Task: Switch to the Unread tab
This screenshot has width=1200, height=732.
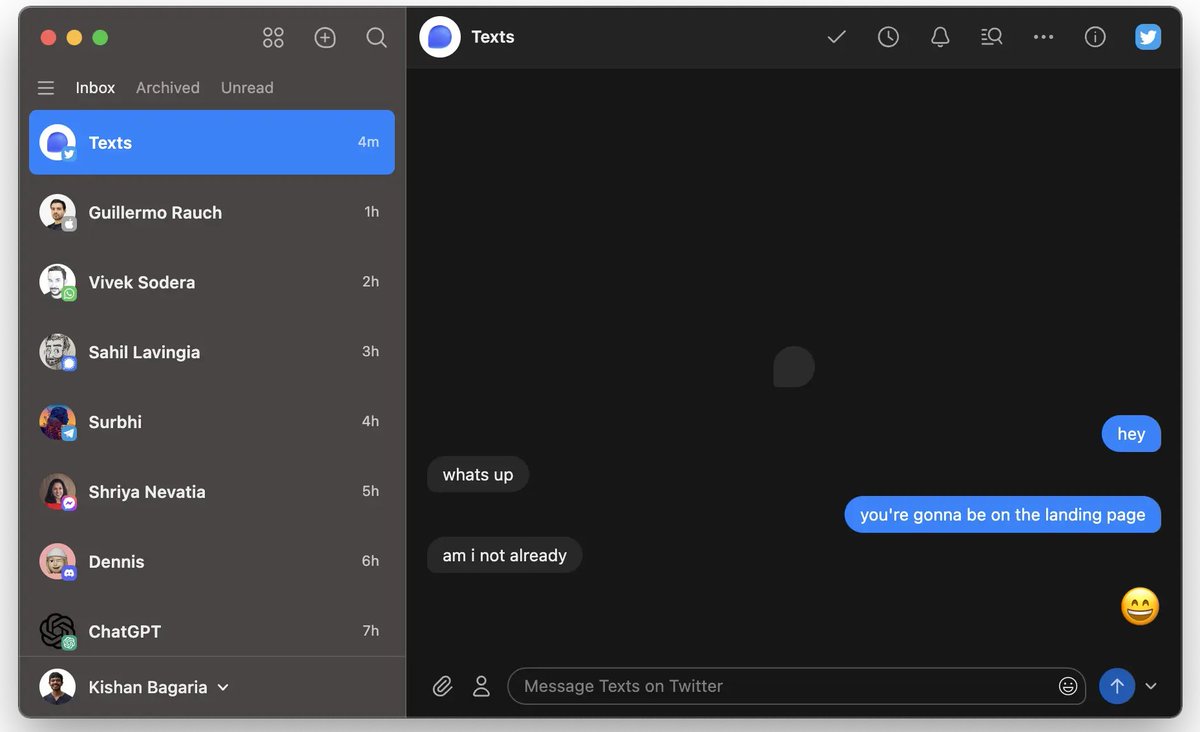Action: [x=247, y=88]
